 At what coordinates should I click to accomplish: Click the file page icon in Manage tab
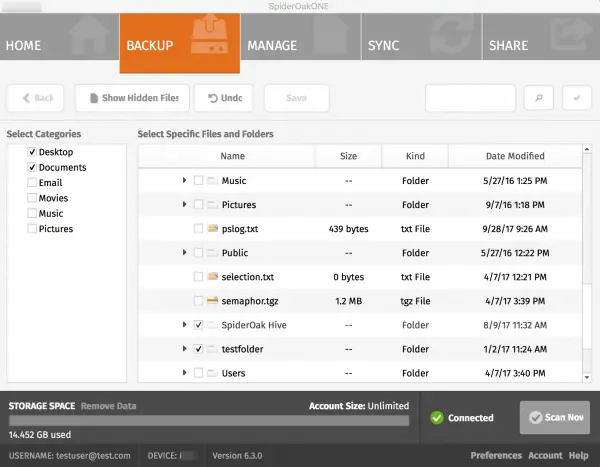[x=330, y=35]
